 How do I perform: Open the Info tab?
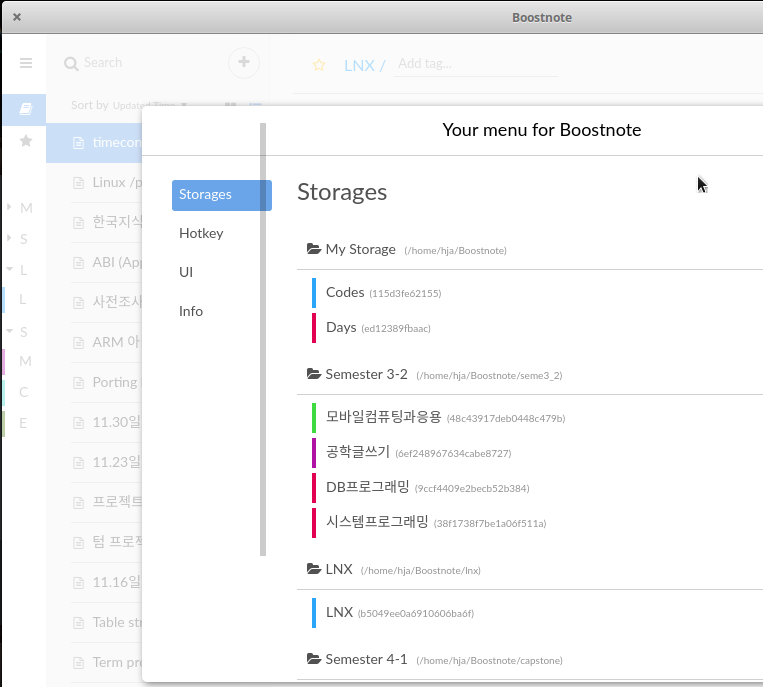tap(191, 311)
